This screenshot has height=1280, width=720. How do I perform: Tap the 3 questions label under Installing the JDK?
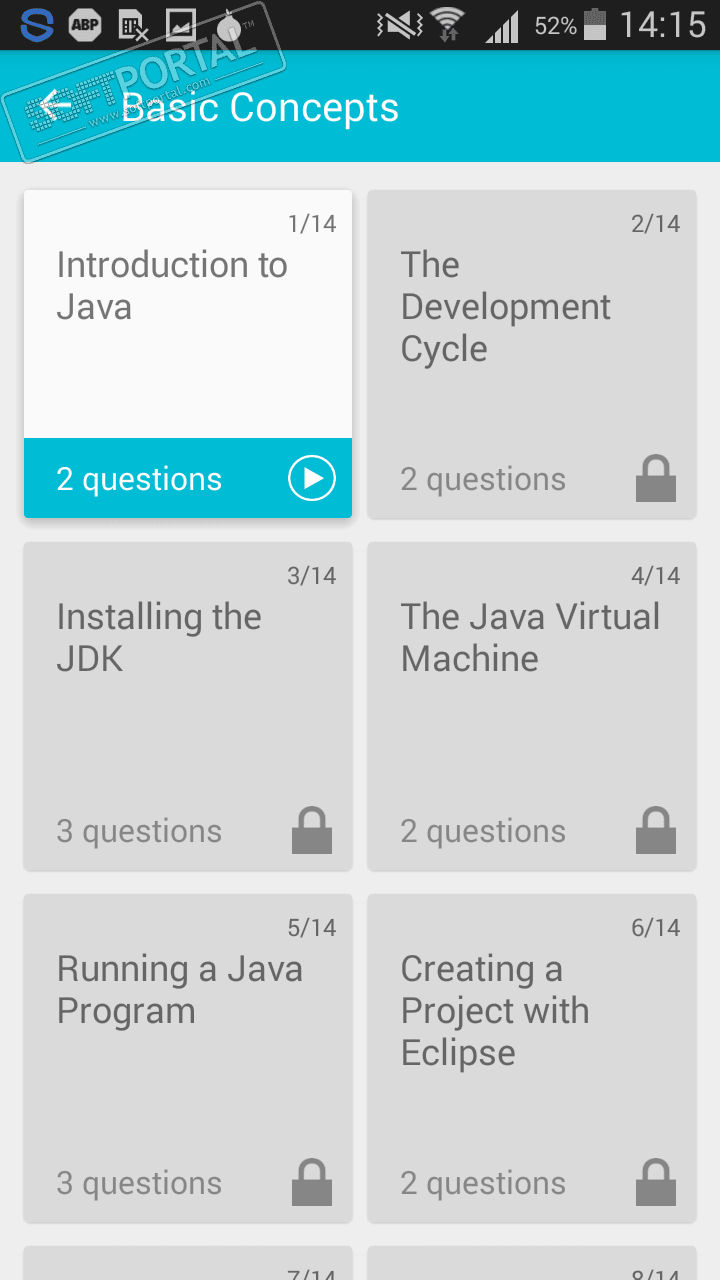tap(139, 831)
